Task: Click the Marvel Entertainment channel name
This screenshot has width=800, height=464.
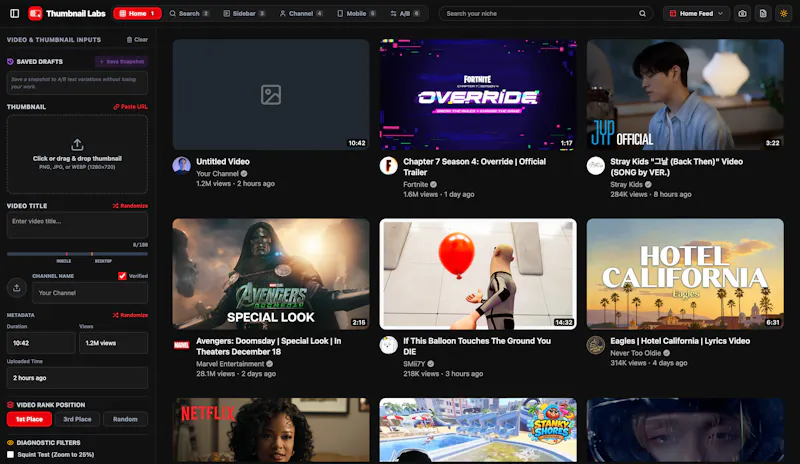Action: pyautogui.click(x=230, y=364)
